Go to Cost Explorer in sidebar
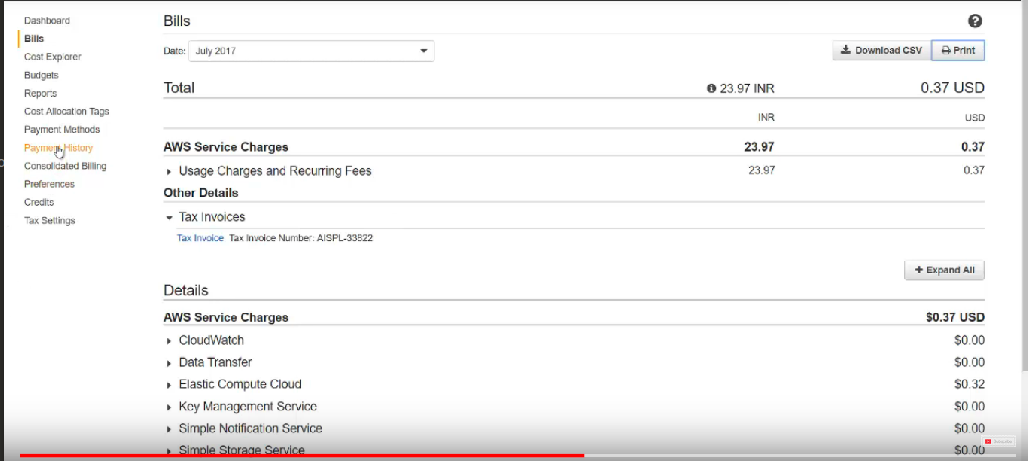 tap(52, 57)
